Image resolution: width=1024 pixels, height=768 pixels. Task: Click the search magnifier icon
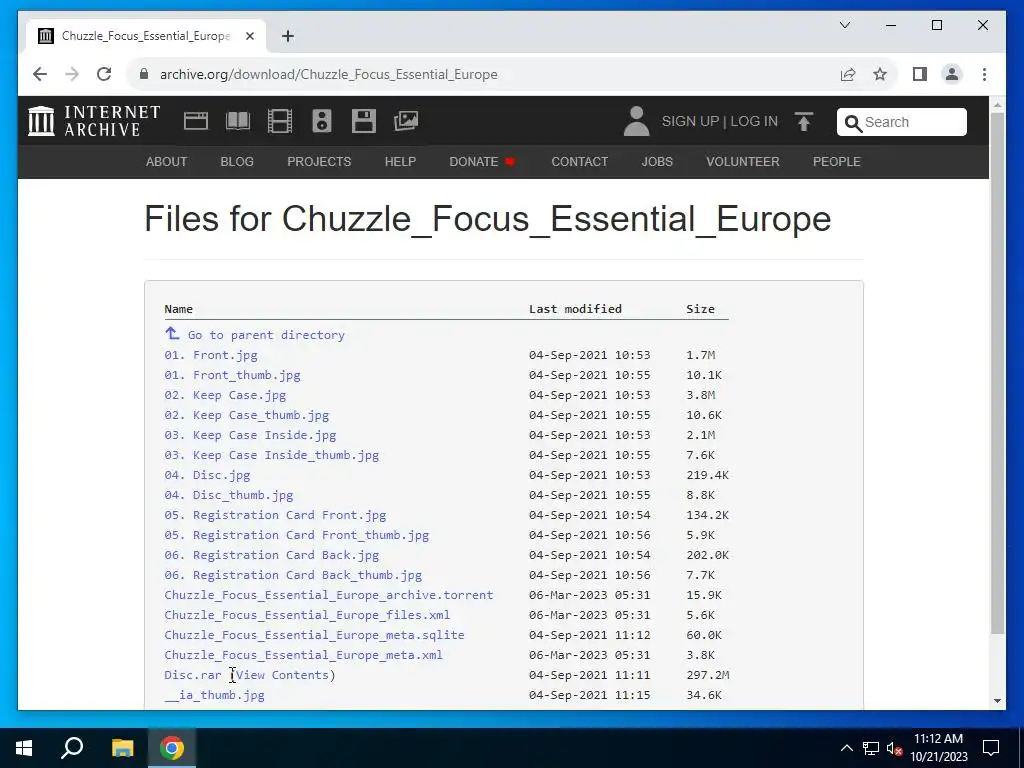pos(853,123)
